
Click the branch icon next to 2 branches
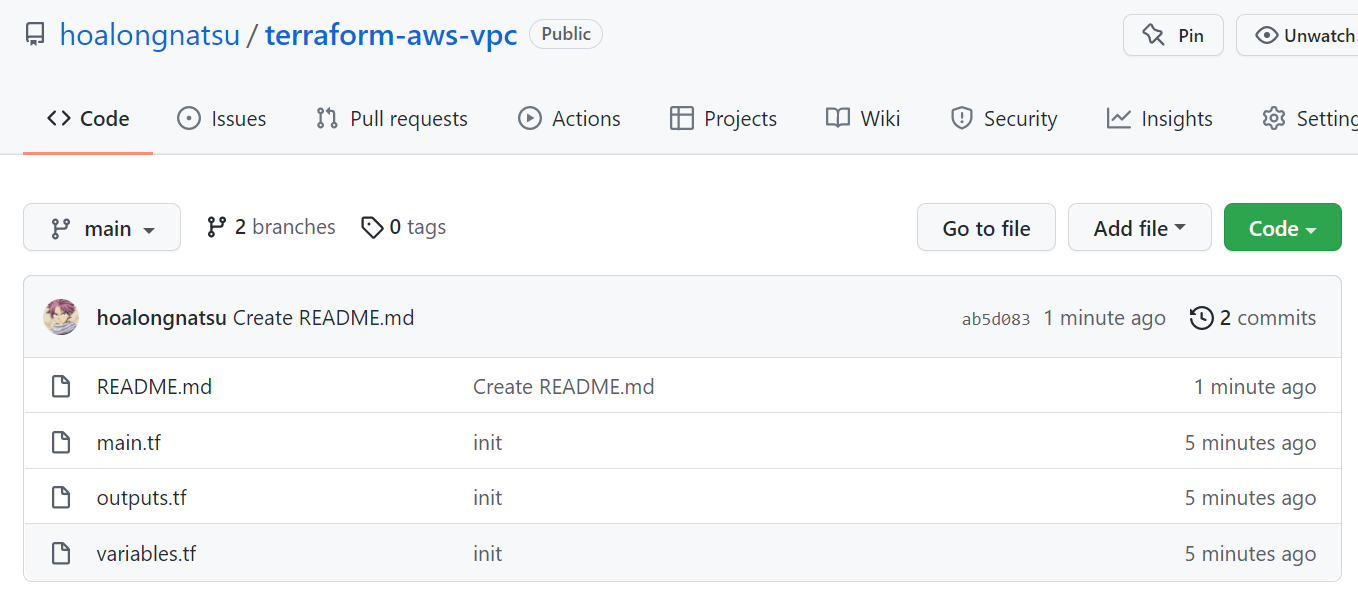[216, 228]
